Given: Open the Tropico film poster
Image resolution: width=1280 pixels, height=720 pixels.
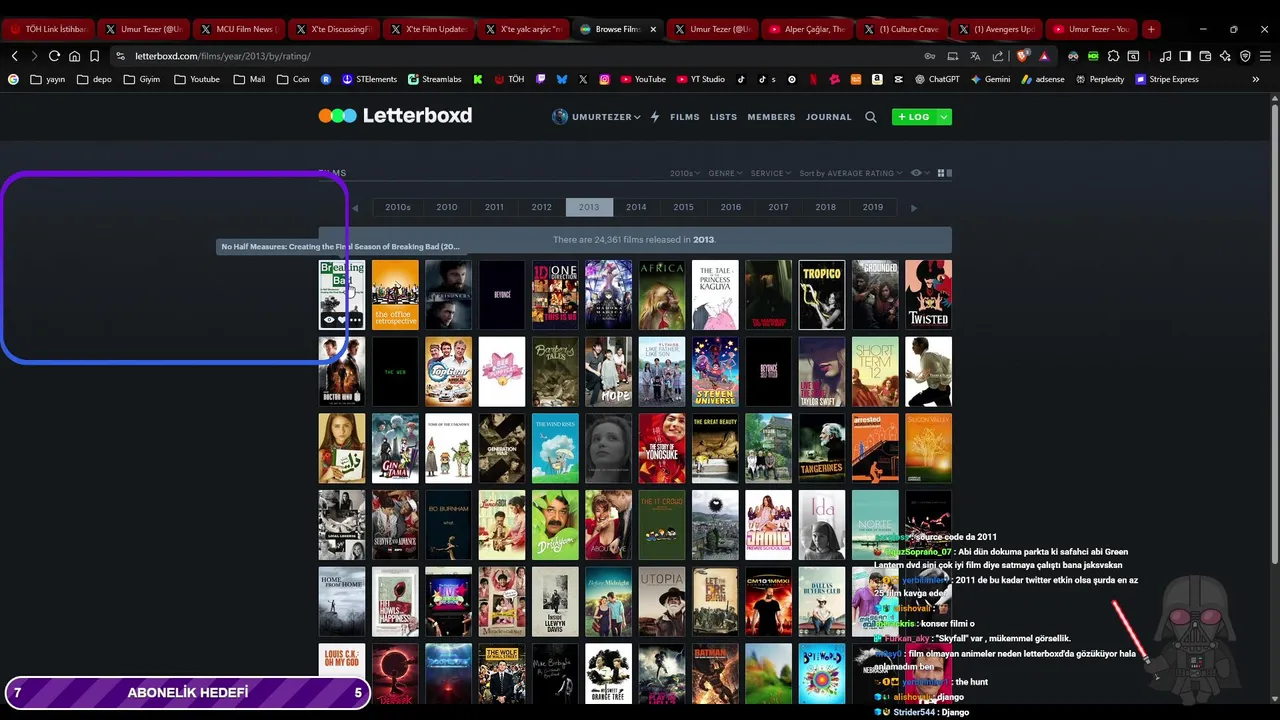Looking at the screenshot, I should coord(822,295).
